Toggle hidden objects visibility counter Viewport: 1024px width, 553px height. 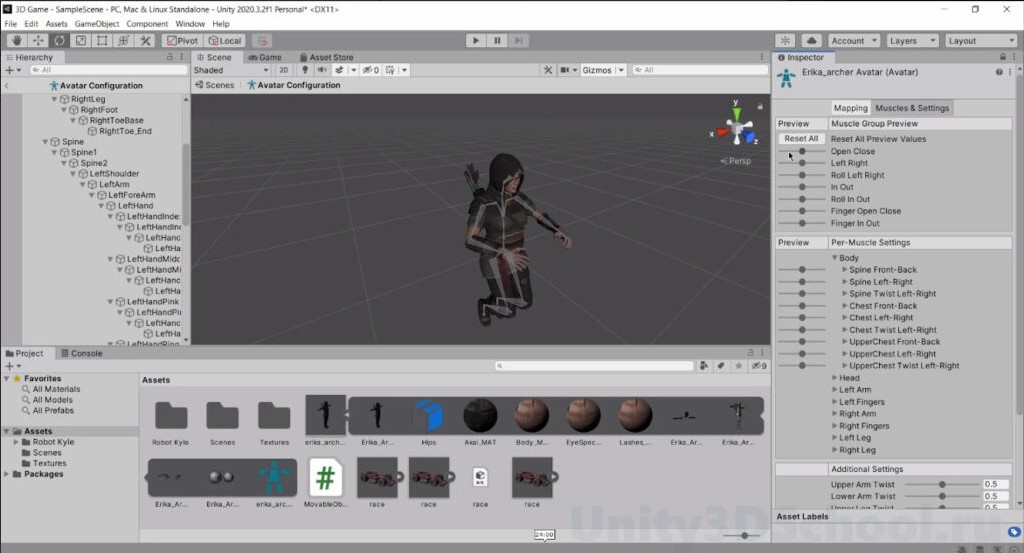point(371,70)
